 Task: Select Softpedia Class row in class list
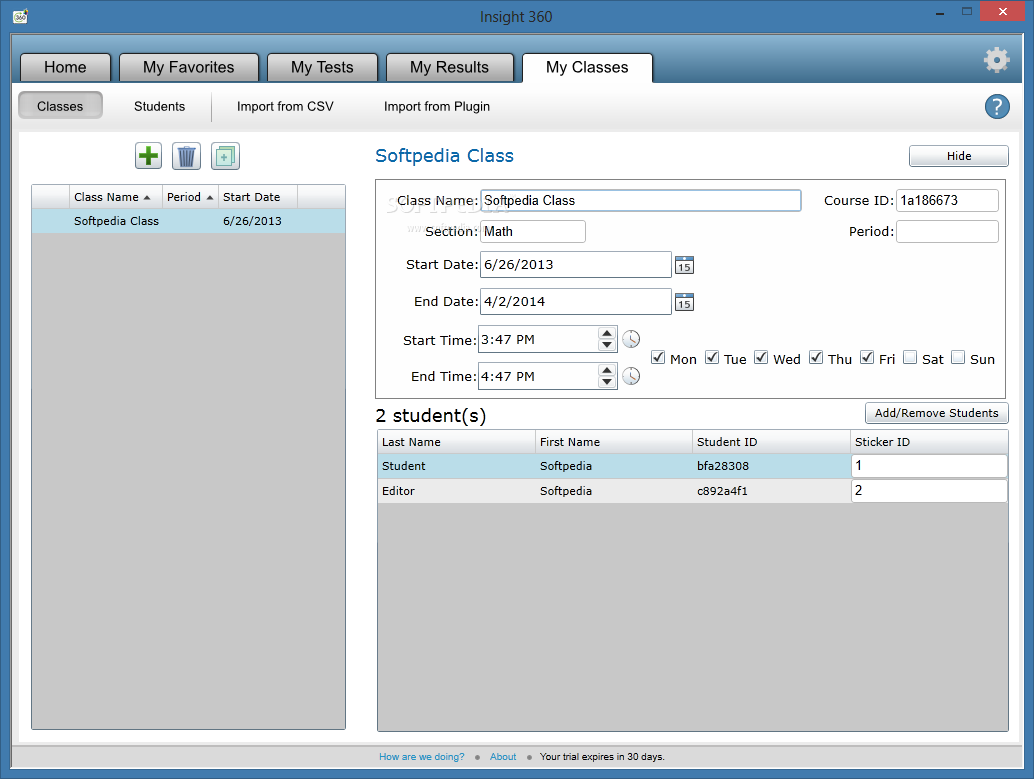[189, 221]
